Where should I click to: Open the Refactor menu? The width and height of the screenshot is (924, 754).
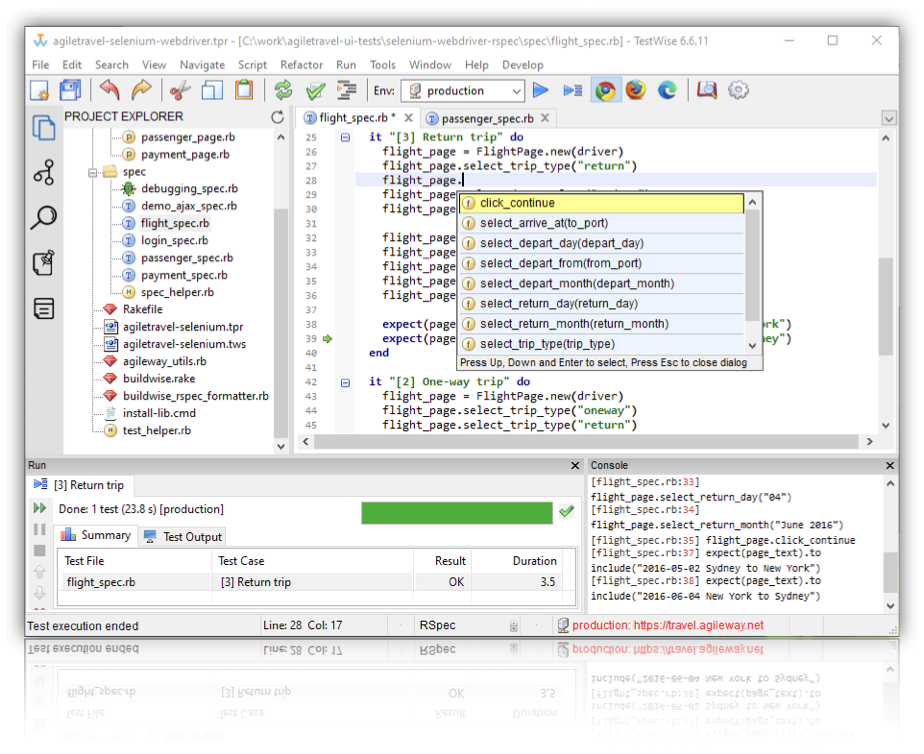click(x=301, y=65)
